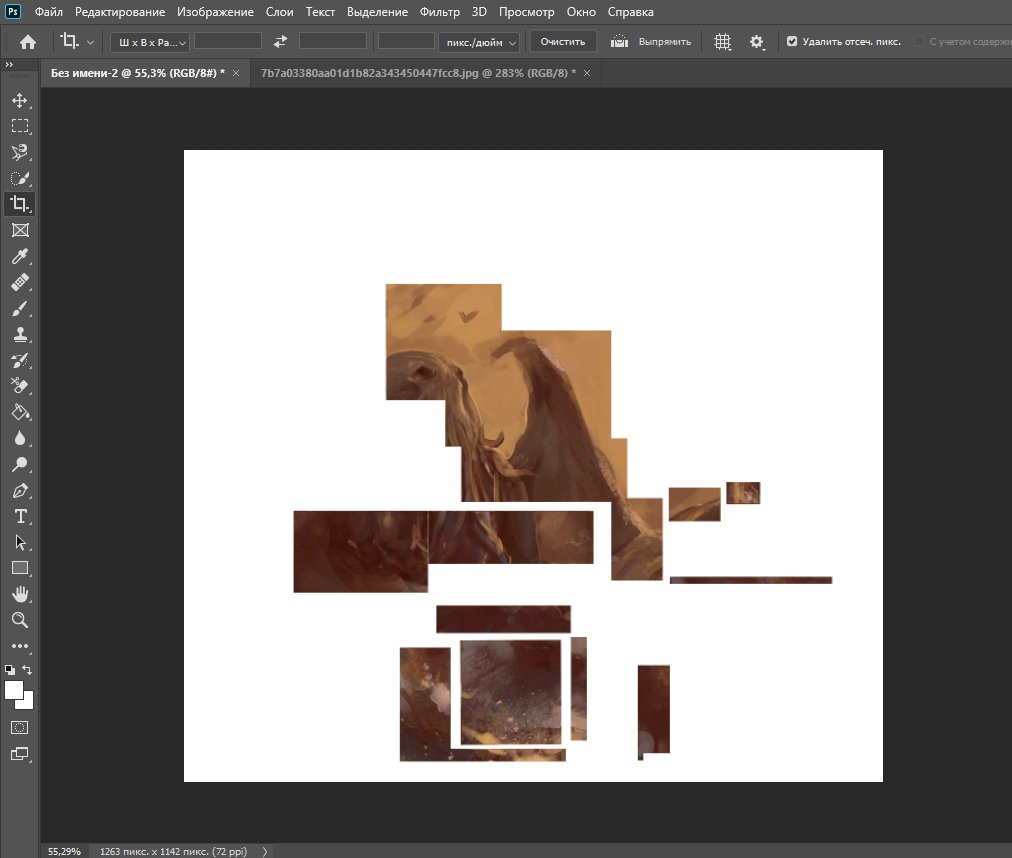Expand the status bar info arrow
Image resolution: width=1012 pixels, height=858 pixels.
coord(265,852)
